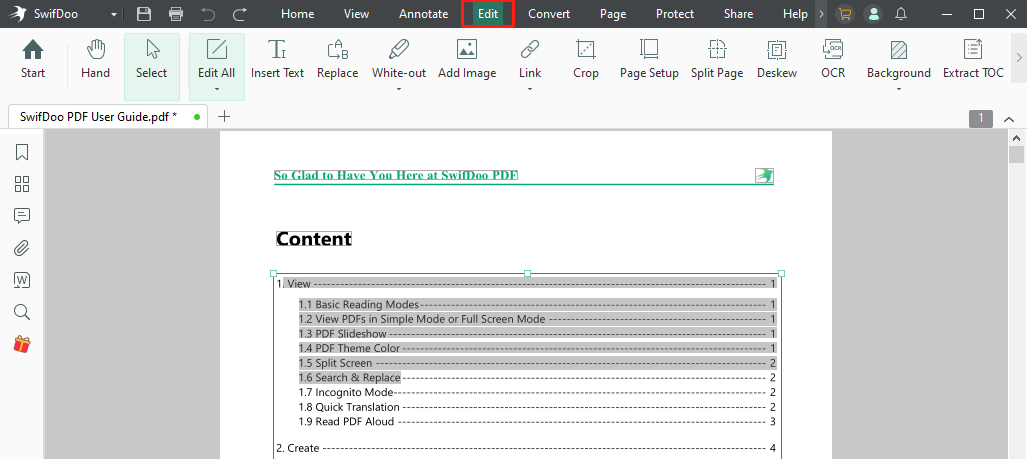This screenshot has height=459, width=1027.
Task: Start OCR recognition
Action: point(833,59)
